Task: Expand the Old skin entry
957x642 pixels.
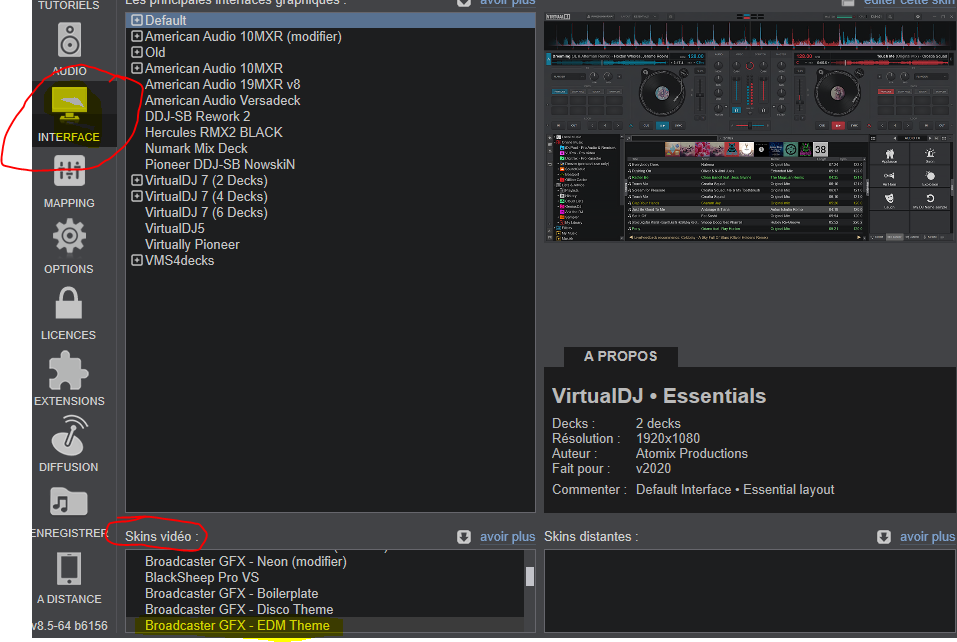Action: [x=137, y=52]
